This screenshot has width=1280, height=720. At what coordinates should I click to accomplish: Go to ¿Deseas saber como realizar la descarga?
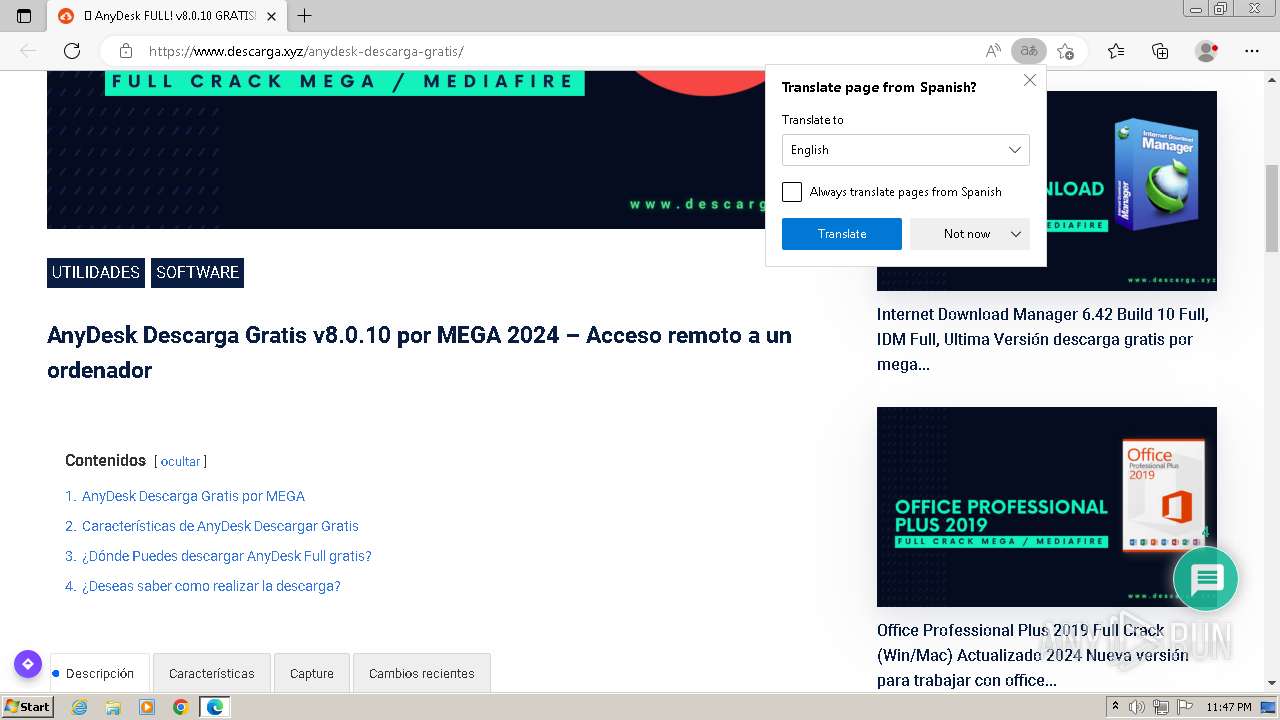[x=211, y=586]
